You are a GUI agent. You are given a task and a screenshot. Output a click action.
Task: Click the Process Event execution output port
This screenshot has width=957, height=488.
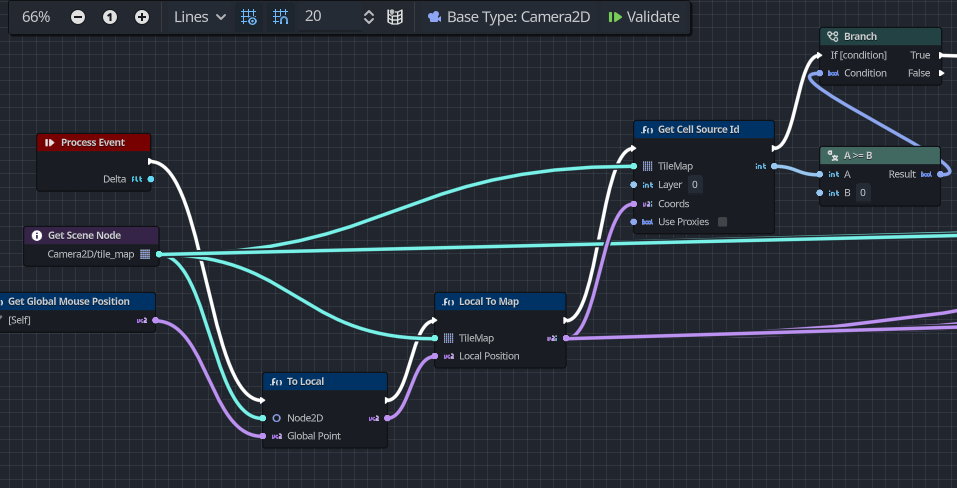151,162
